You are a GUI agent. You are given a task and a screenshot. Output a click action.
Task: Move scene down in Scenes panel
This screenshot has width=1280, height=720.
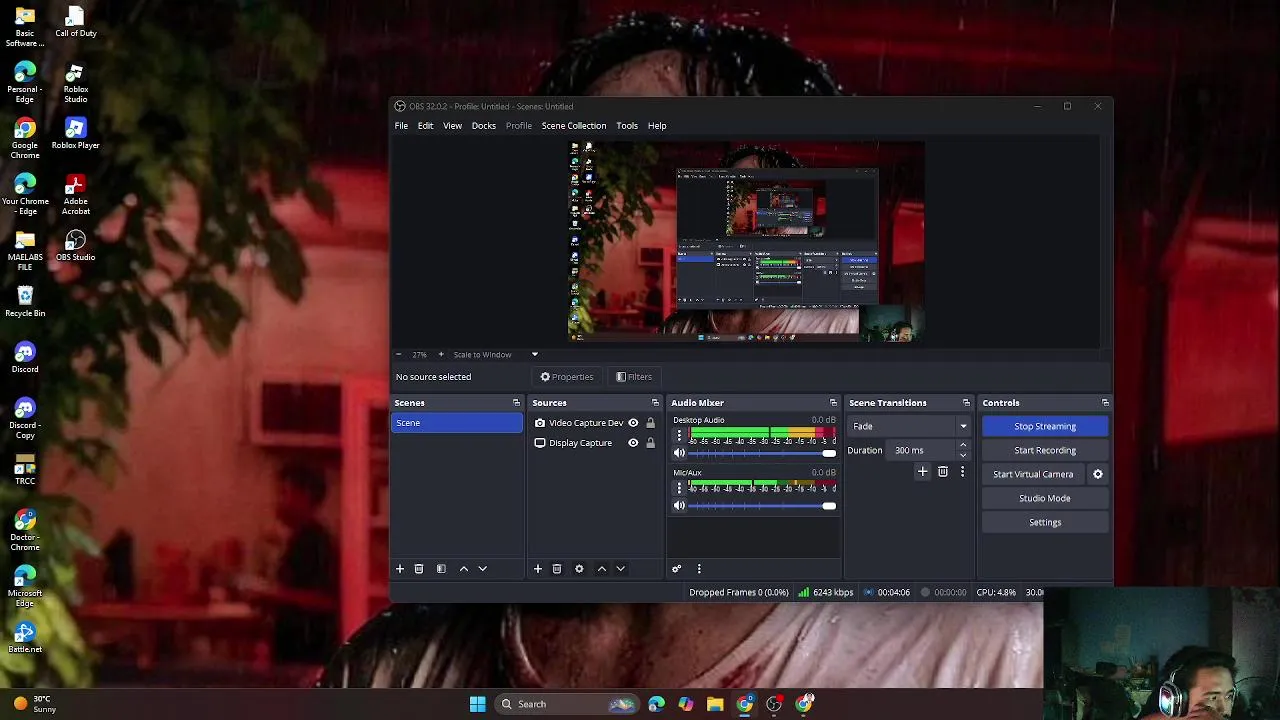coord(482,569)
